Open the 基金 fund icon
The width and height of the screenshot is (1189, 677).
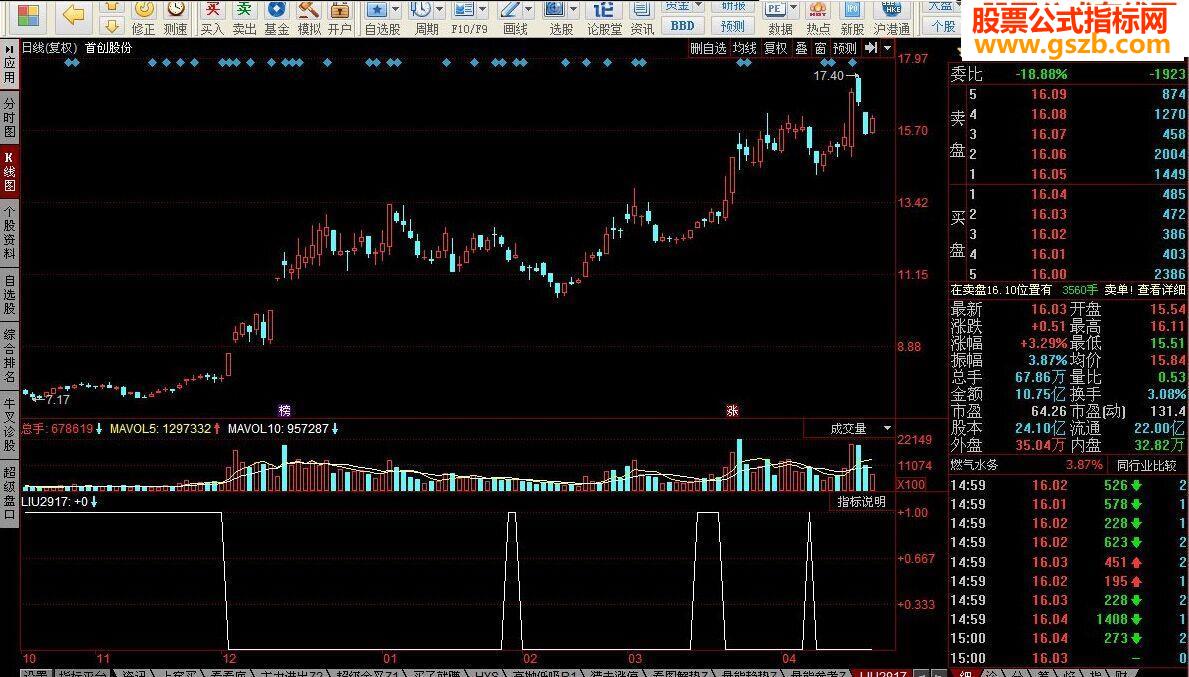(277, 18)
